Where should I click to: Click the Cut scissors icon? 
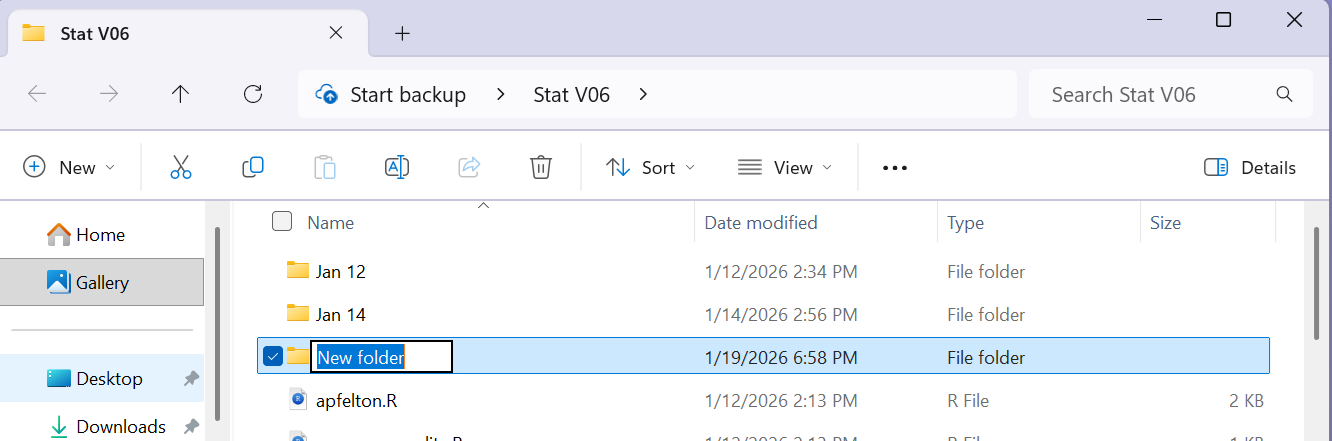point(181,167)
